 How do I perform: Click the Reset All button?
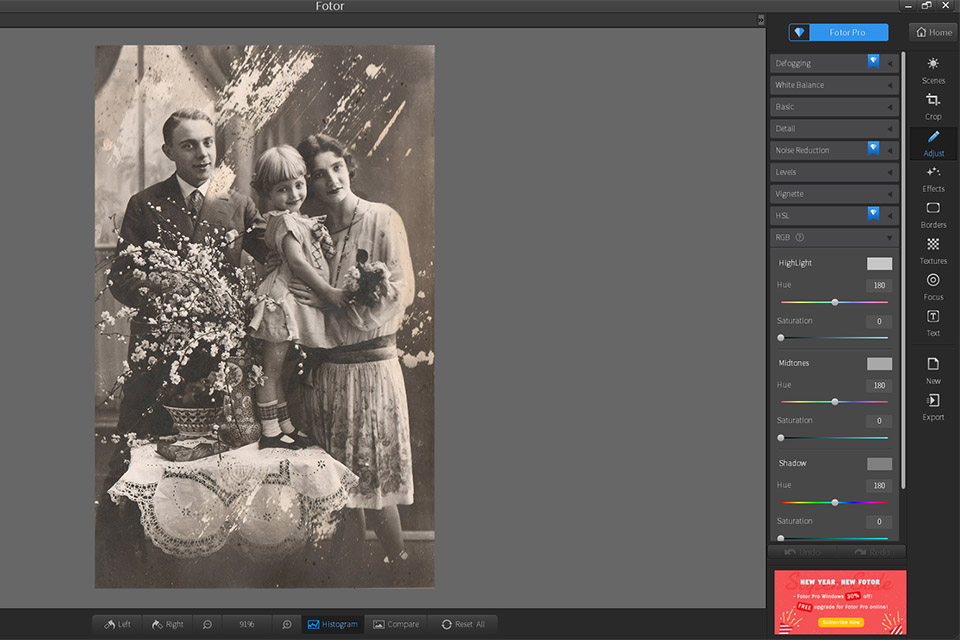coord(462,624)
